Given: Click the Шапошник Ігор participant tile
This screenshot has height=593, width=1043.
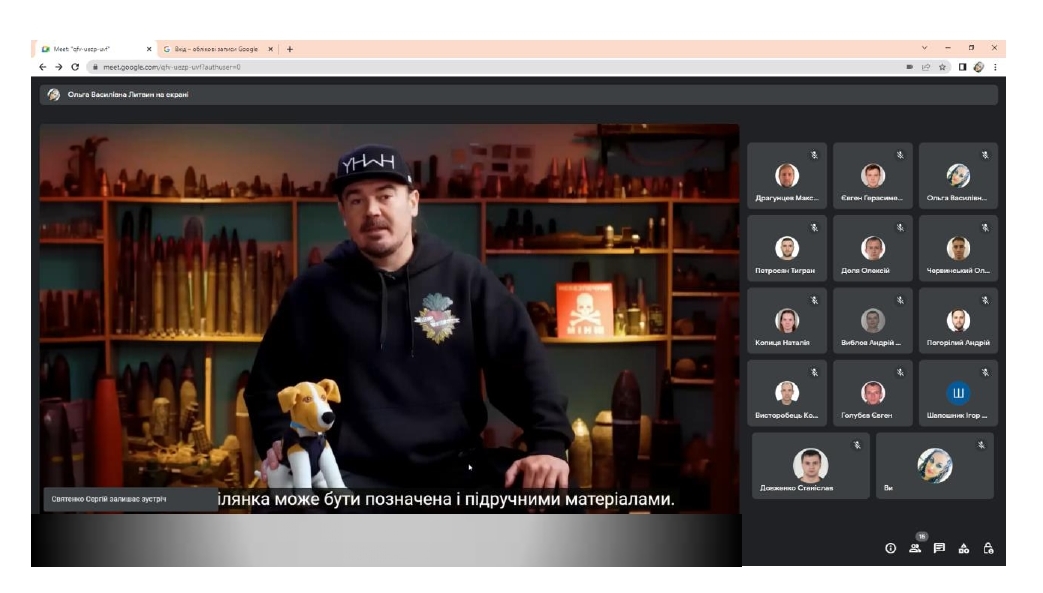Looking at the screenshot, I should (958, 394).
